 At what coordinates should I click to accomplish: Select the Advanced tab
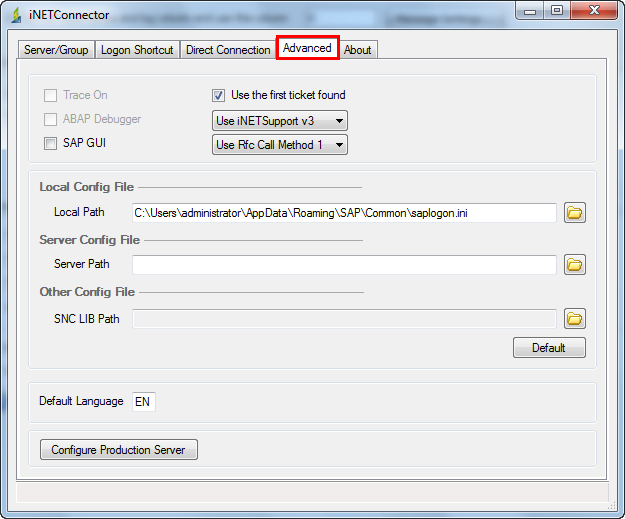[307, 48]
